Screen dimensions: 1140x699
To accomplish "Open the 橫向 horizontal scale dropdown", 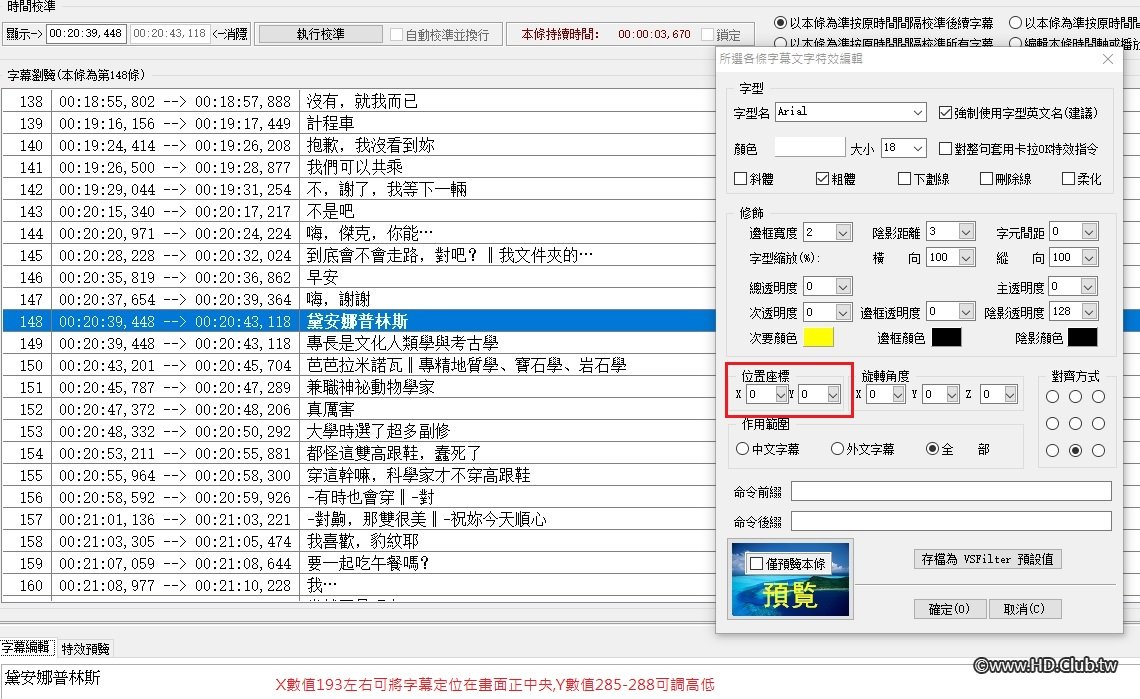I will pyautogui.click(x=966, y=257).
